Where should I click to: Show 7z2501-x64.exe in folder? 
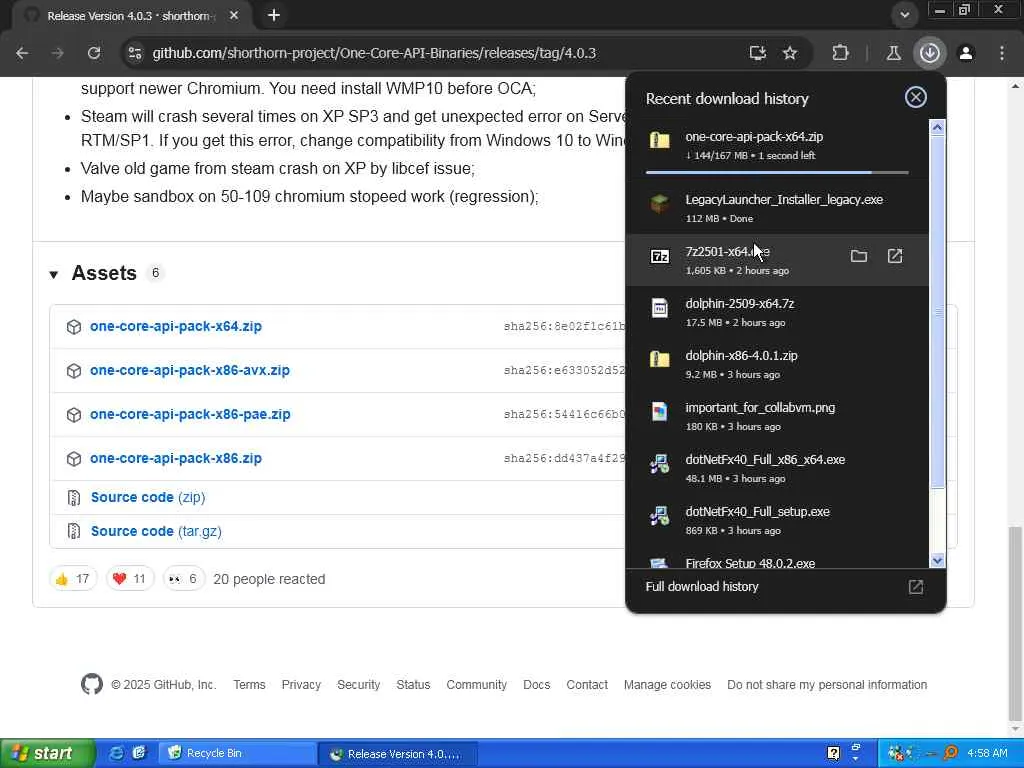[x=859, y=256]
